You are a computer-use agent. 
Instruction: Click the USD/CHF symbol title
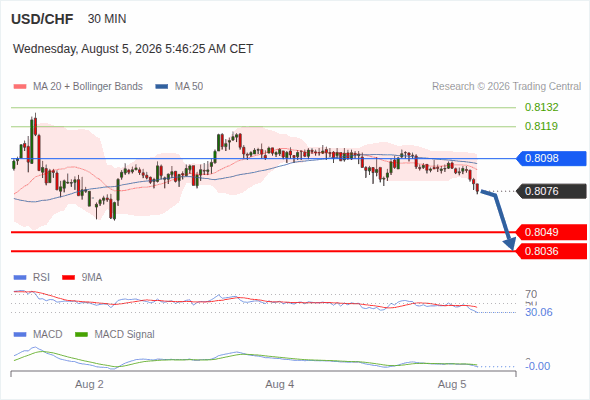[x=42, y=19]
